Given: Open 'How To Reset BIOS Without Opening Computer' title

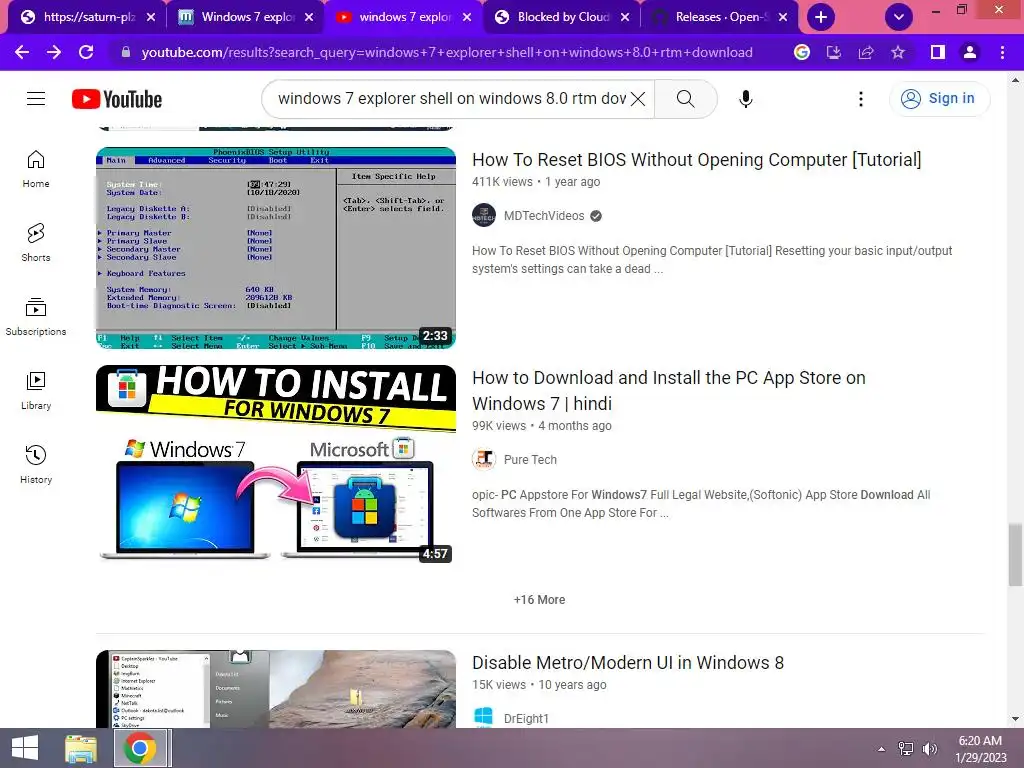Looking at the screenshot, I should pyautogui.click(x=697, y=159).
